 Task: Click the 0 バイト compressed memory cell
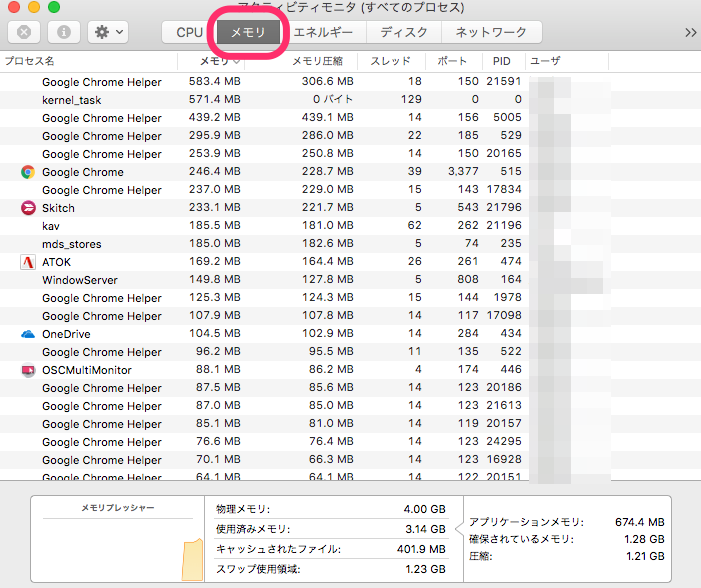tap(333, 99)
